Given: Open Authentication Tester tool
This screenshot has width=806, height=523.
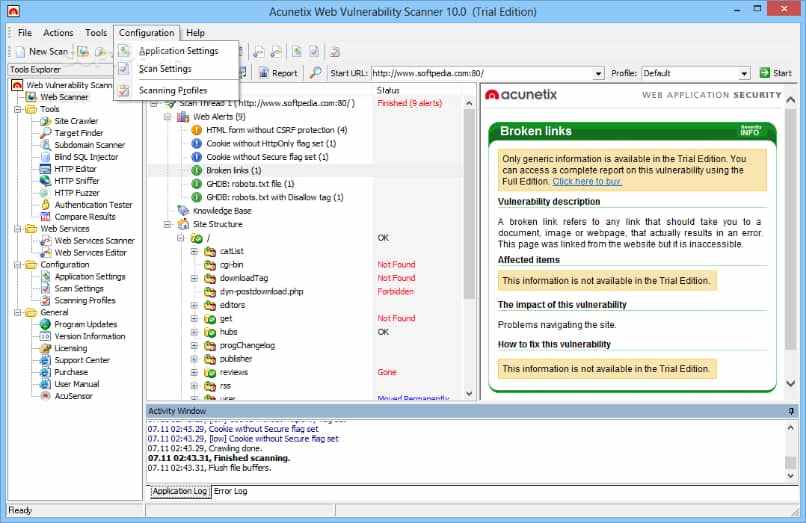Looking at the screenshot, I should pos(93,205).
